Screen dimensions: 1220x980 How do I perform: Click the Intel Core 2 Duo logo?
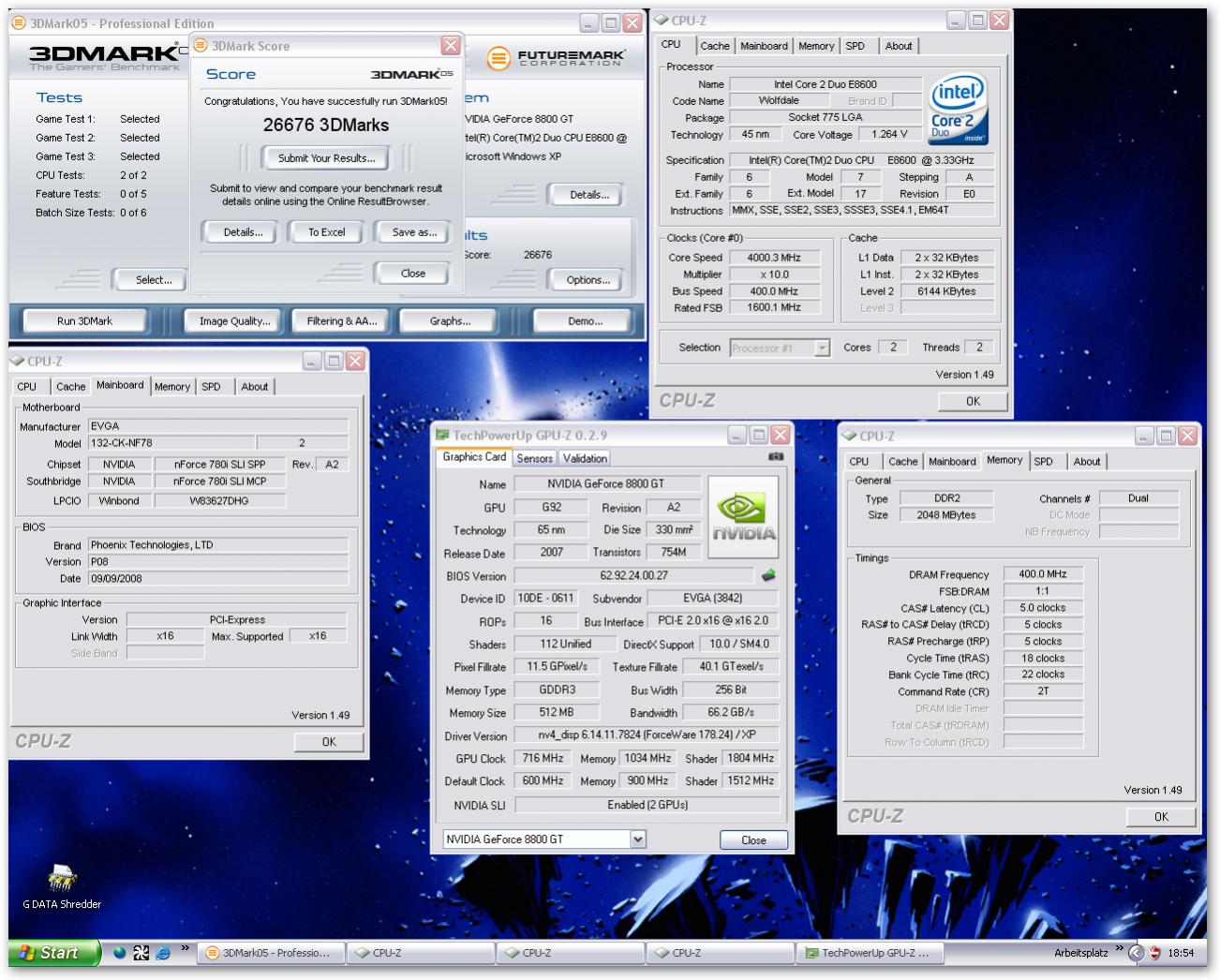click(959, 110)
